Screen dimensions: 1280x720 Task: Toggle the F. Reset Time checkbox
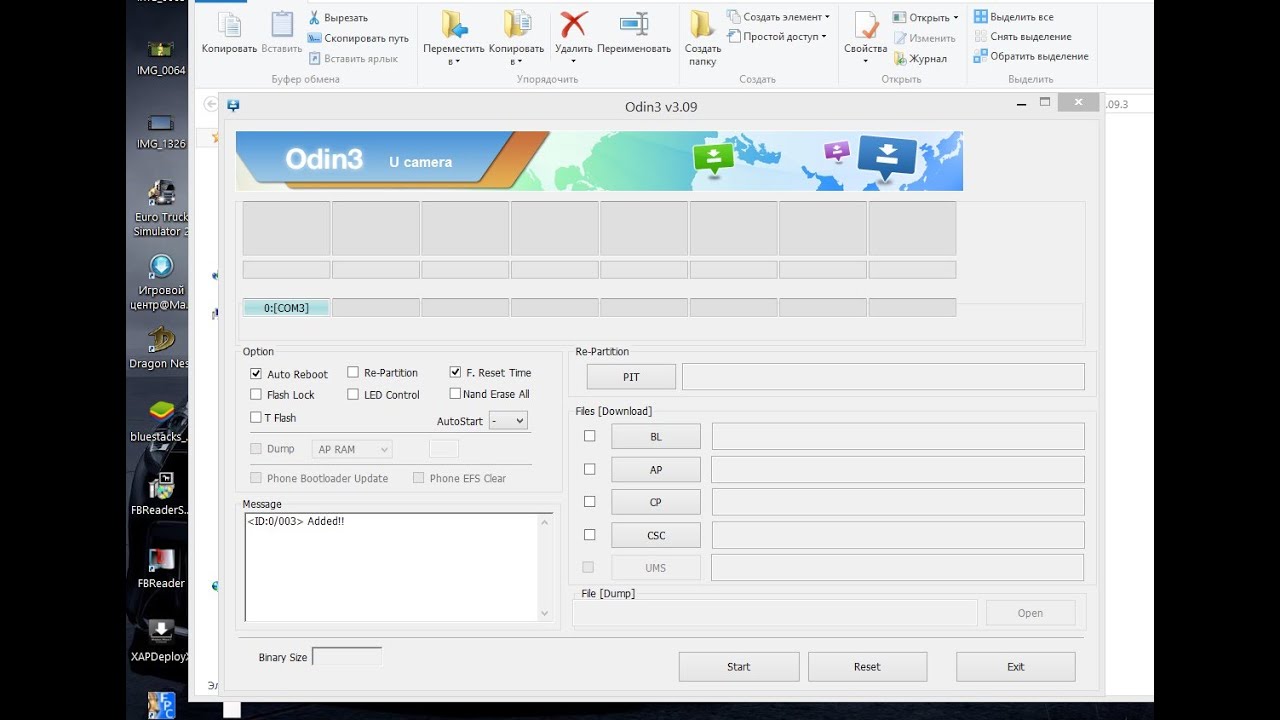tap(456, 372)
